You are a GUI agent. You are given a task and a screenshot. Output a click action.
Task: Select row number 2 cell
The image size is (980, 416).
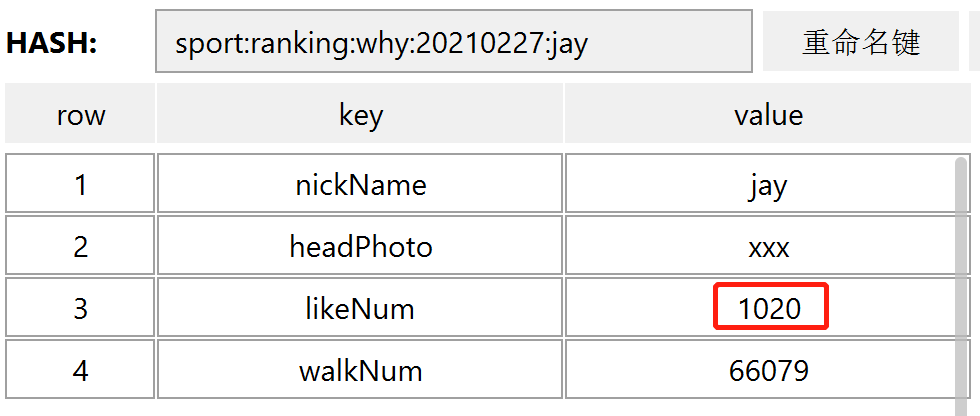tap(80, 245)
